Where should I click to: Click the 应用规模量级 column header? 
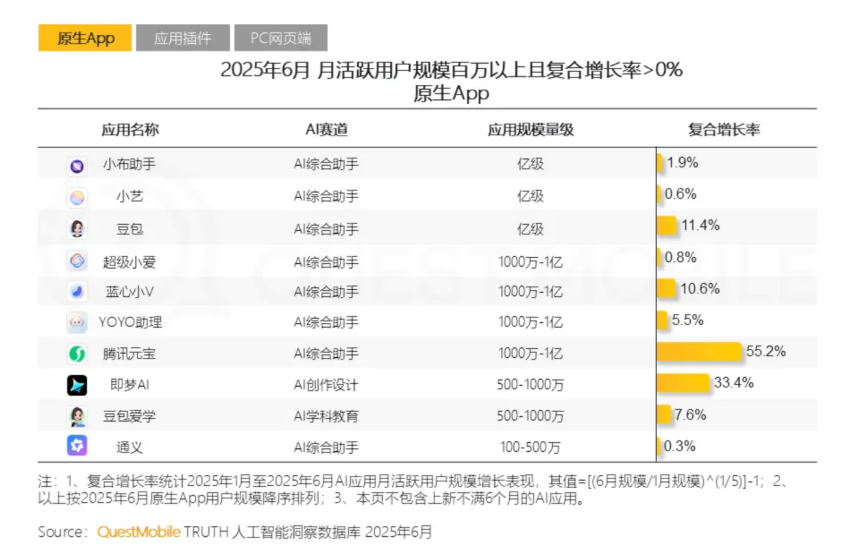click(x=529, y=130)
